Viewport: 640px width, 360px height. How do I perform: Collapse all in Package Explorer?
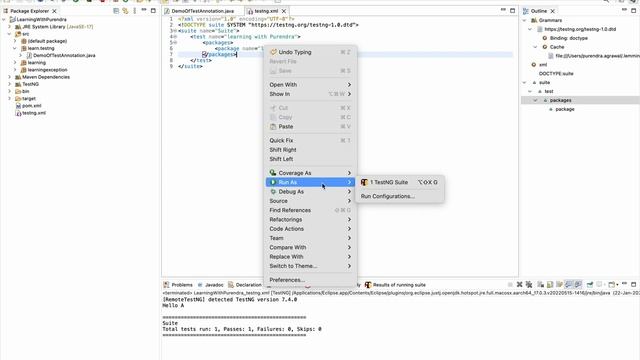(x=116, y=11)
